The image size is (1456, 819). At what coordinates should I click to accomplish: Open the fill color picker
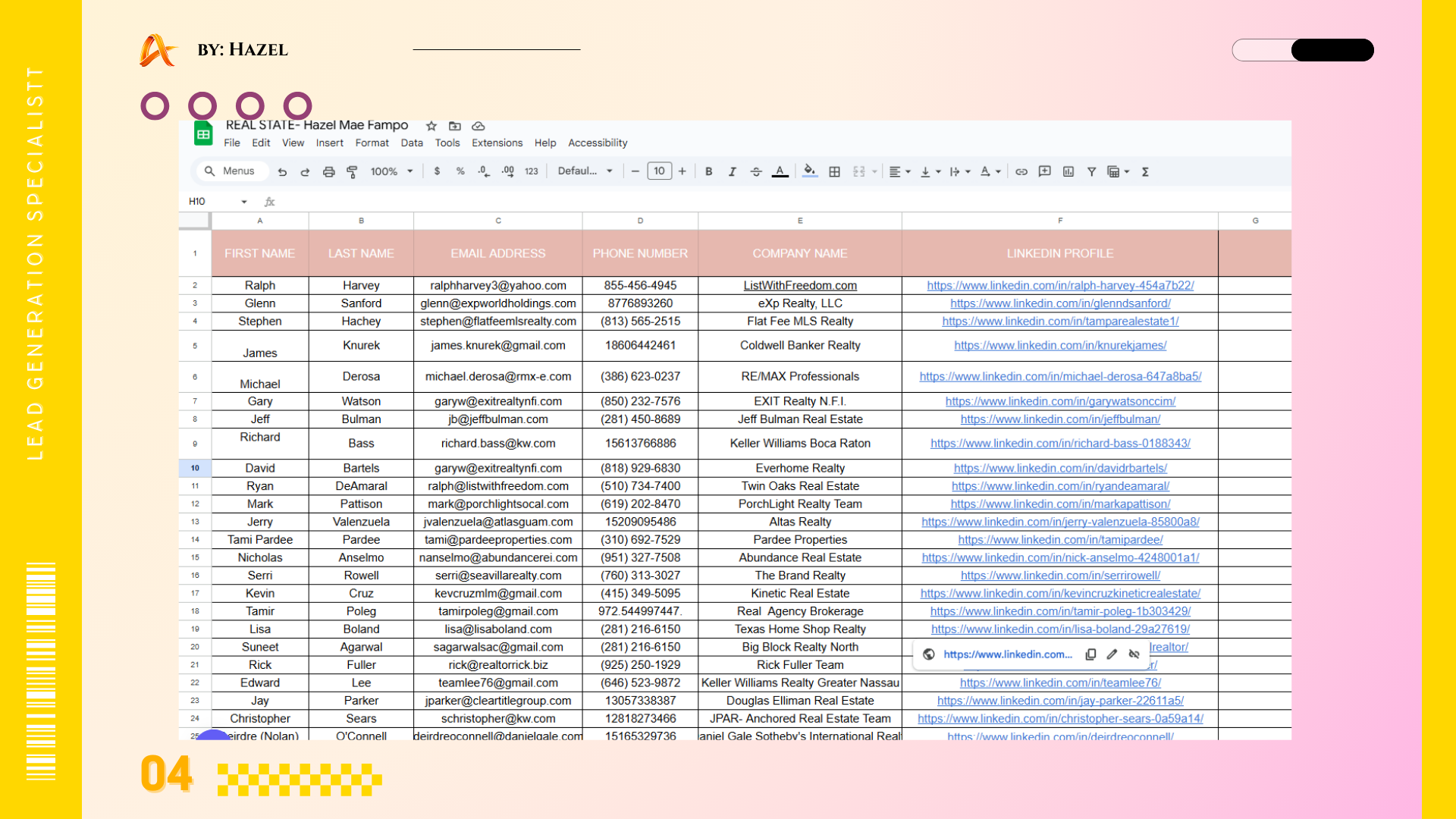(x=809, y=172)
